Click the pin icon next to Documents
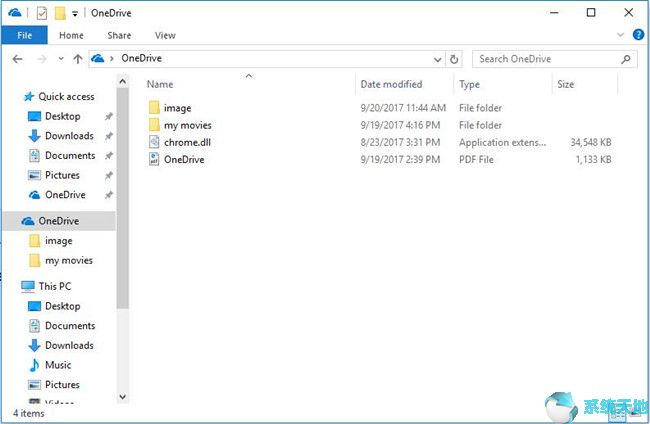Screen dimensions: 650x424 coord(109,156)
